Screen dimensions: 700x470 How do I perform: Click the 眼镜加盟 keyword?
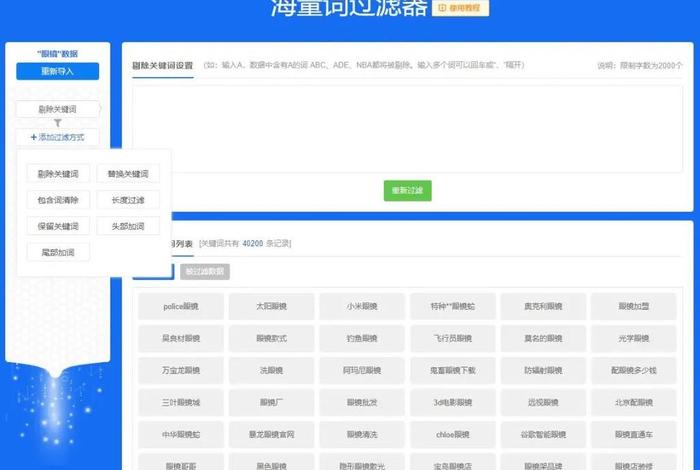coord(634,306)
